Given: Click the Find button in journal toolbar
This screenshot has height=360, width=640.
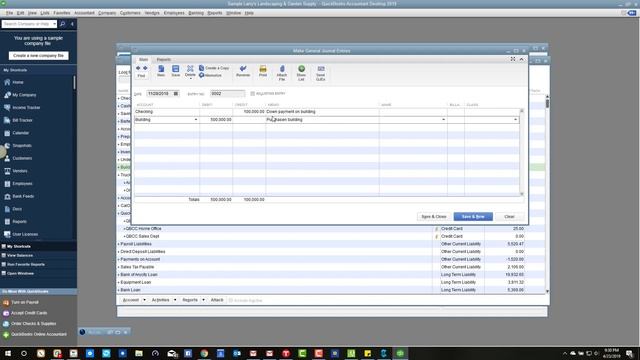Looking at the screenshot, I should point(141,76).
